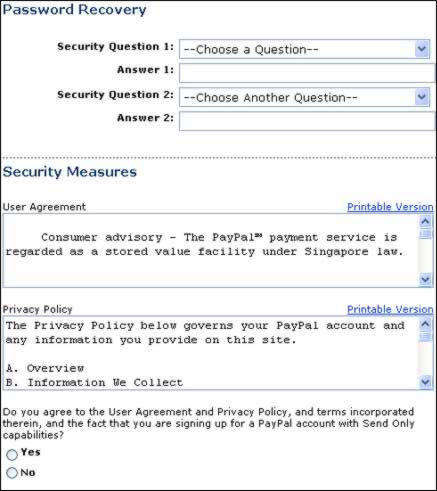The width and height of the screenshot is (437, 491).
Task: Click the arrow on Choose a Question combo
Action: coord(422,49)
